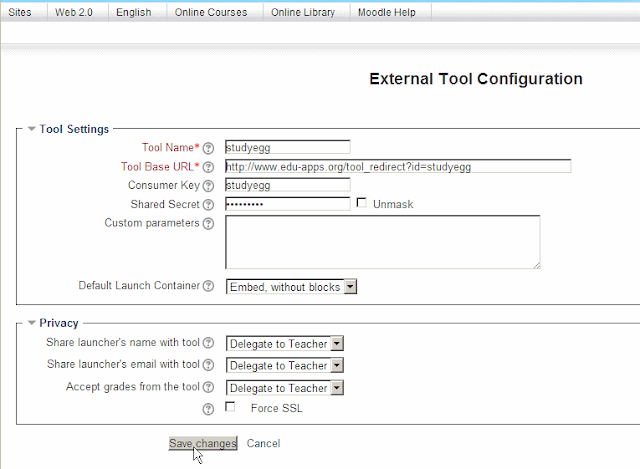640x469 pixels.
Task: Open Share launcher's email dropdown
Action: click(x=285, y=365)
